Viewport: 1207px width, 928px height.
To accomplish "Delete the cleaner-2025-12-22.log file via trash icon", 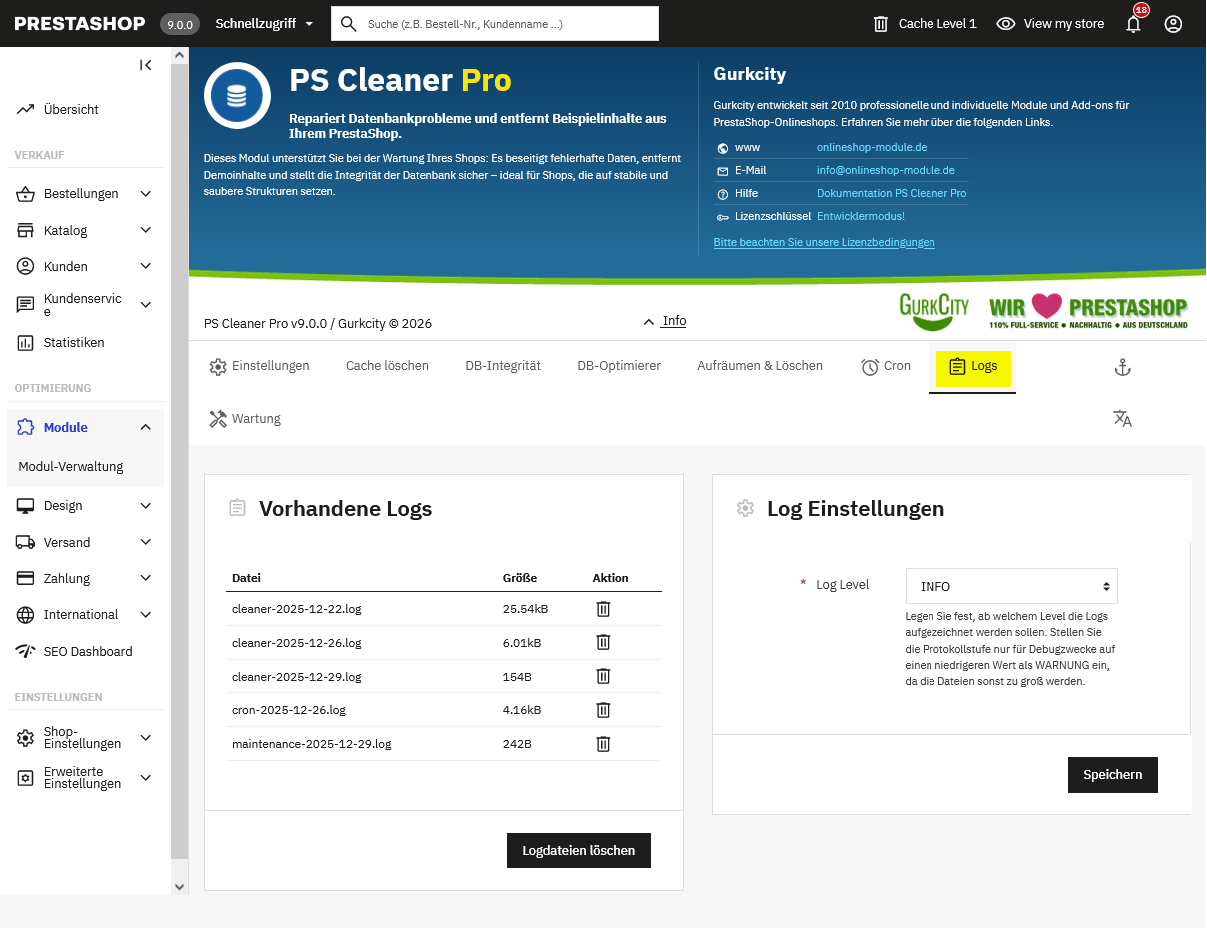I will [603, 609].
